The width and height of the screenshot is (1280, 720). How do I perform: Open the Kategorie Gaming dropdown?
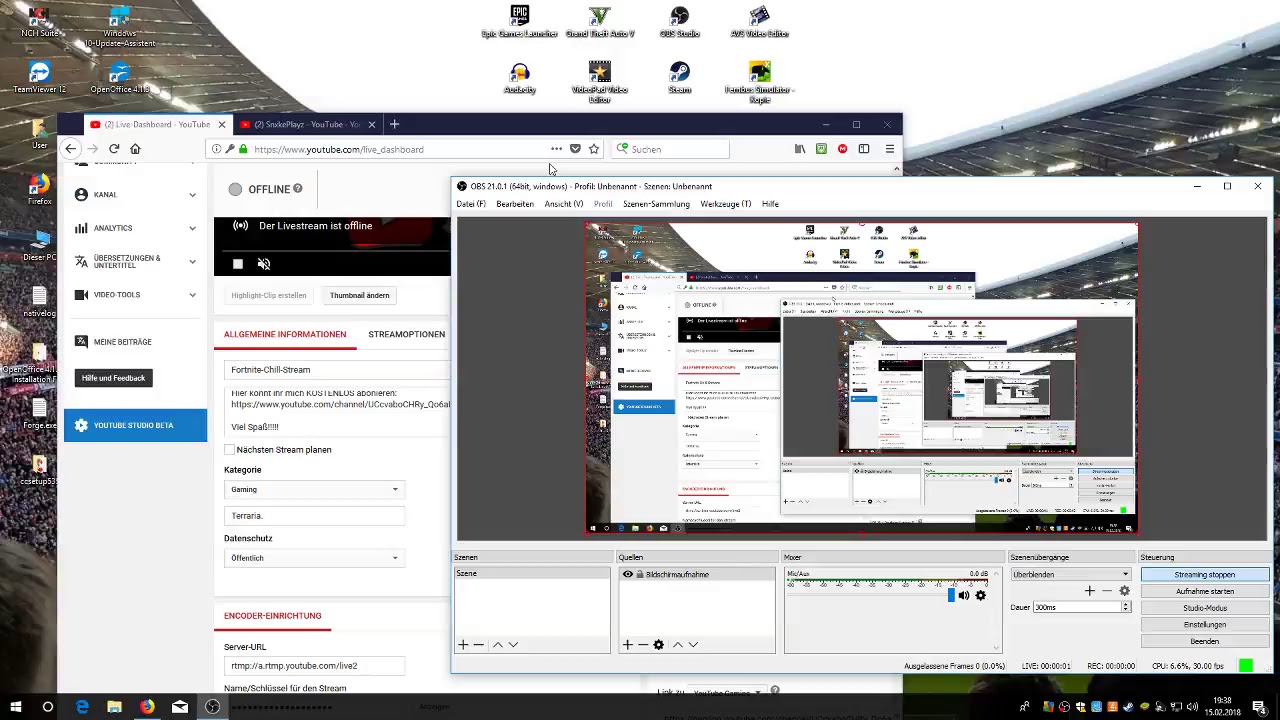pos(314,490)
